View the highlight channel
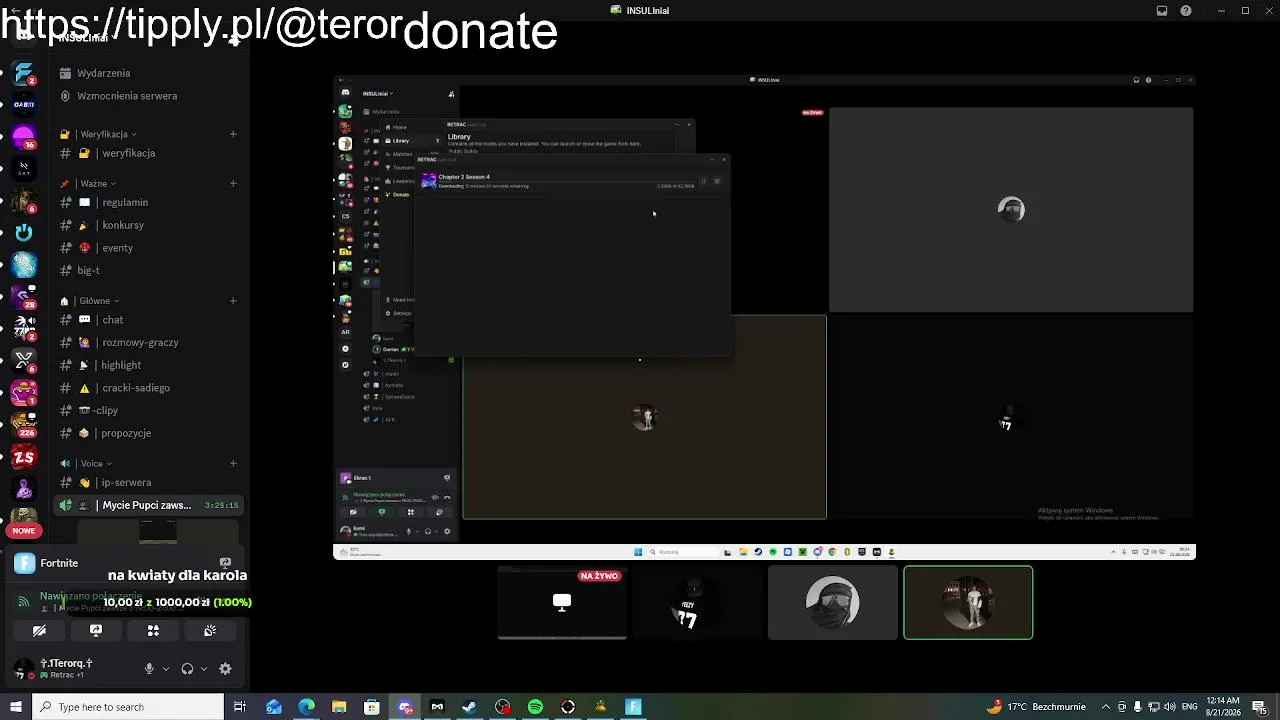1280x720 pixels. [150, 365]
